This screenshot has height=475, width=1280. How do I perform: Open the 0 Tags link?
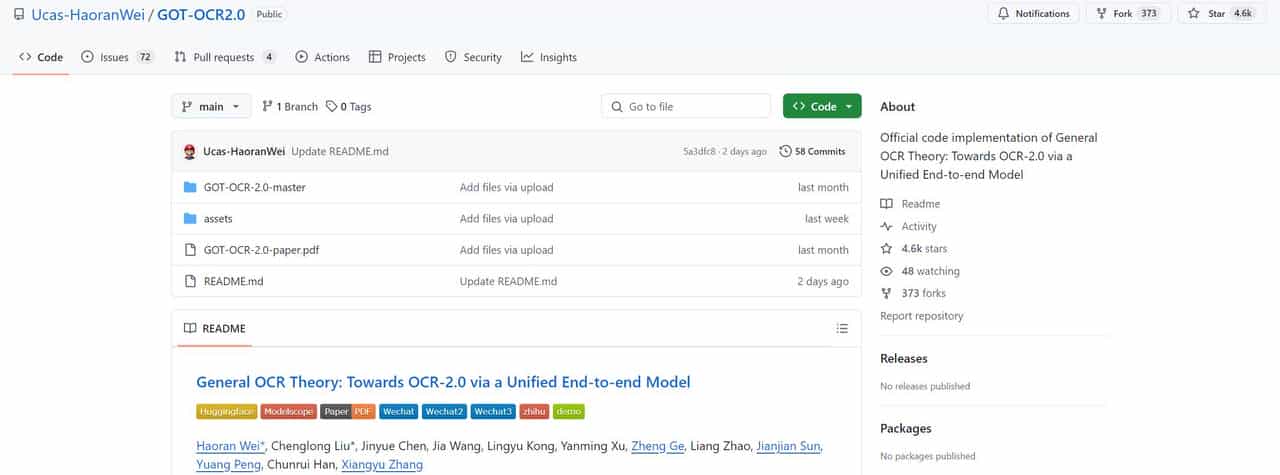tap(348, 106)
